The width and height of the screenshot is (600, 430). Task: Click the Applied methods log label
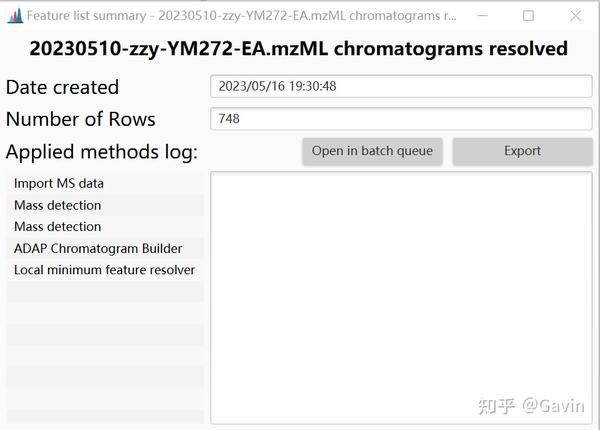[x=101, y=152]
